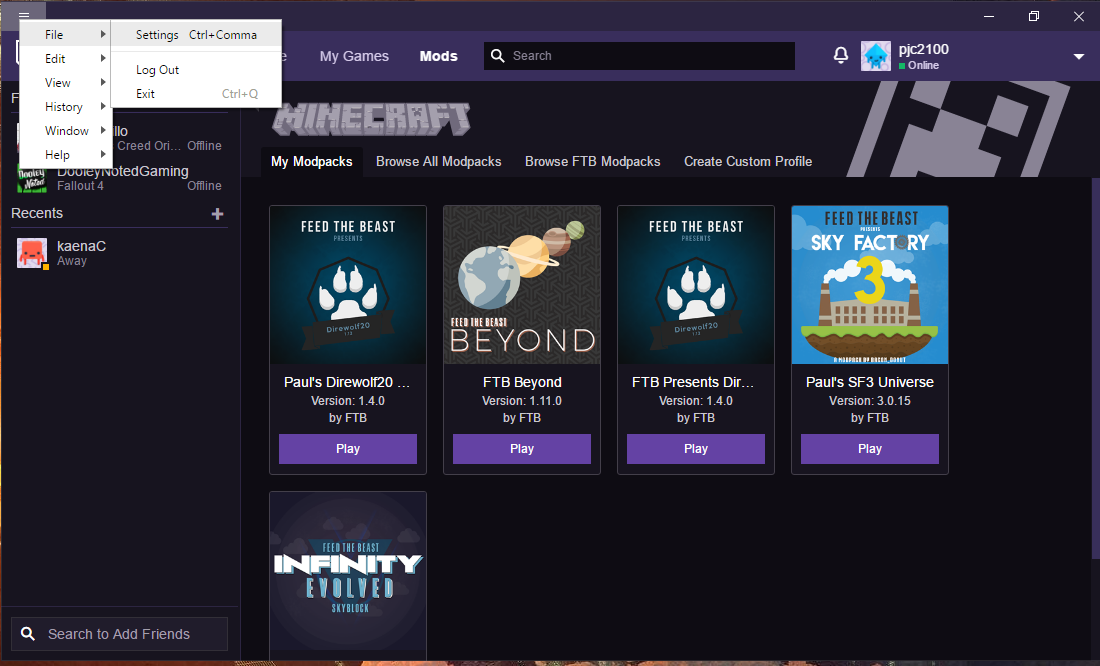Image resolution: width=1100 pixels, height=666 pixels.
Task: Click the plus icon beside Recents
Action: click(218, 214)
